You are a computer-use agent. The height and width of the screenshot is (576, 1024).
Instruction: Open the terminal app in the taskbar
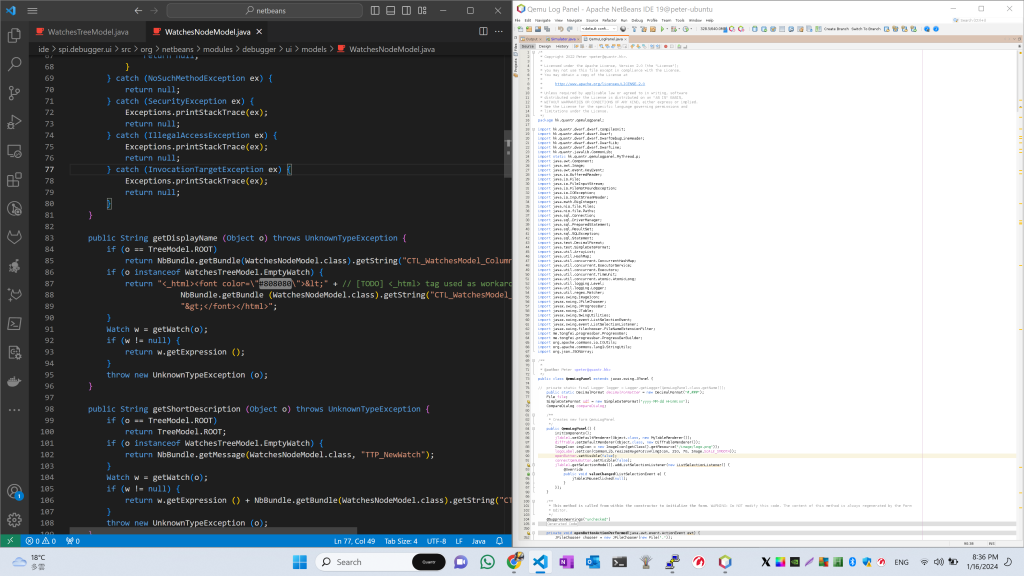coord(619,562)
